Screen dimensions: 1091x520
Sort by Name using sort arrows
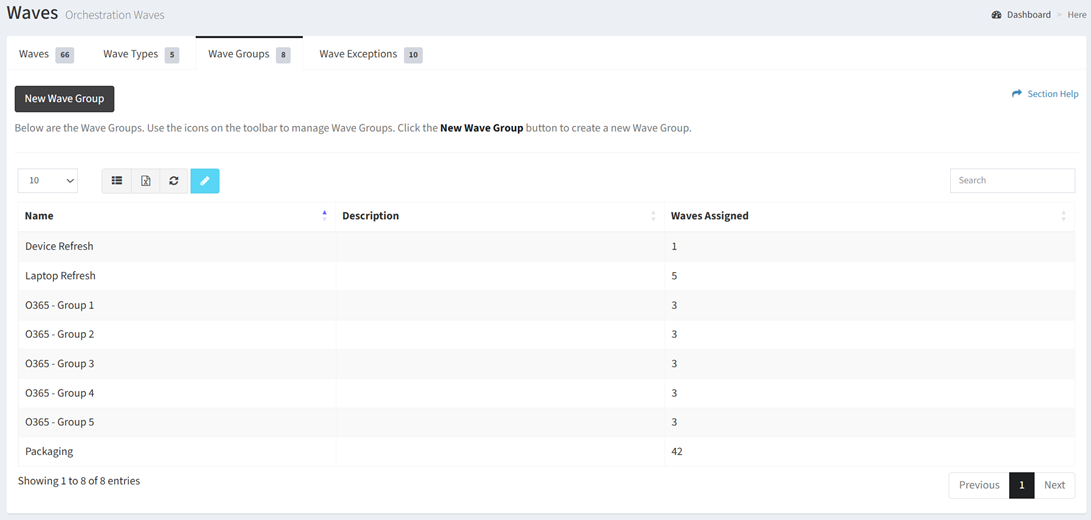tap(324, 216)
